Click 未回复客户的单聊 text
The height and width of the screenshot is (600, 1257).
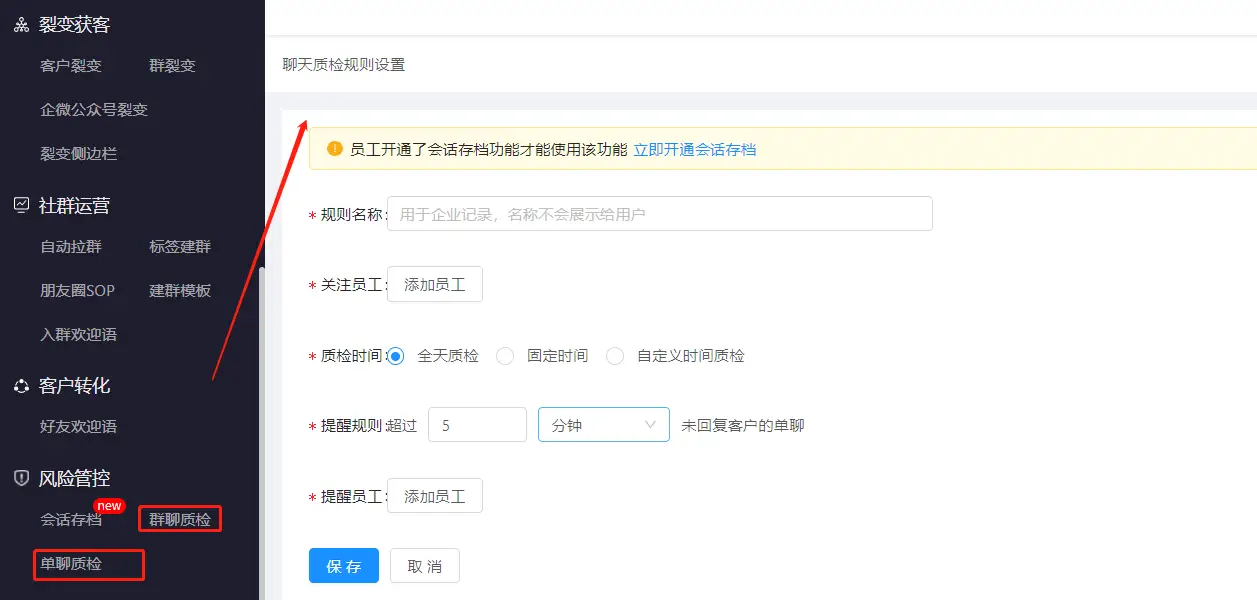point(743,425)
